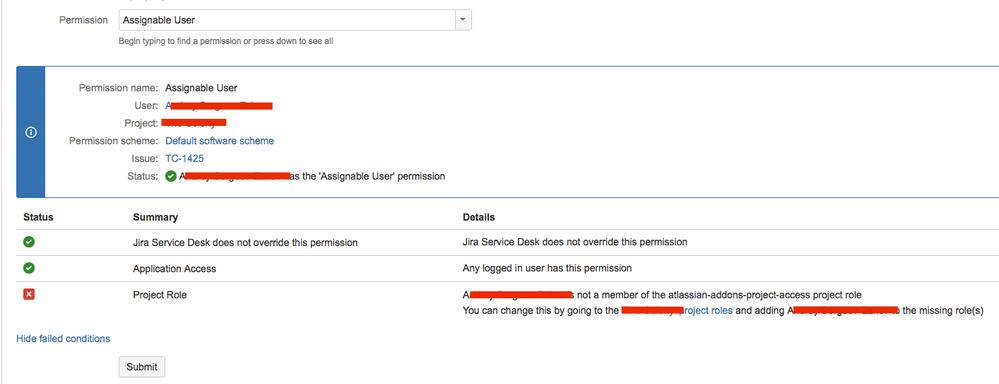Viewport: 999px width, 384px height.
Task: Click red cross icon for Project Role row
Action: (x=29, y=294)
